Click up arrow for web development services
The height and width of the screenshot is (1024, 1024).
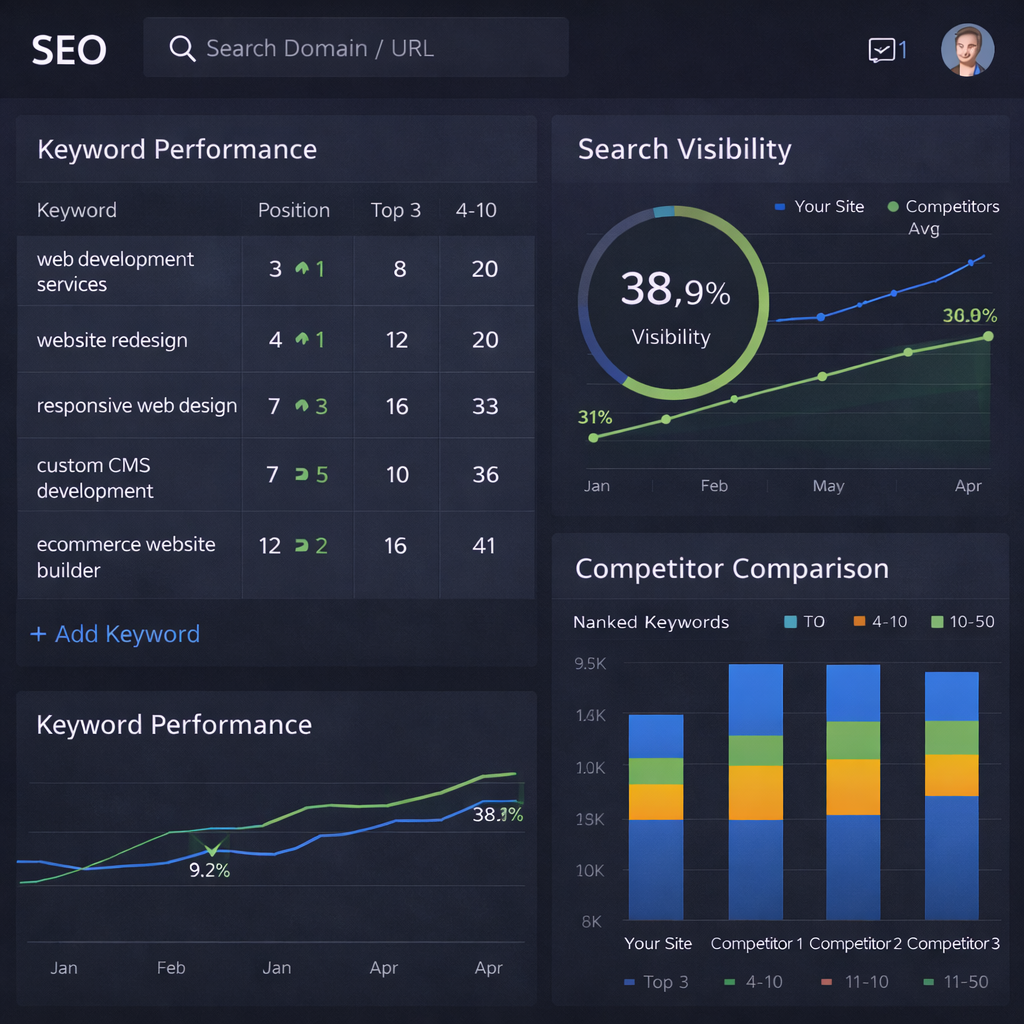(x=303, y=269)
